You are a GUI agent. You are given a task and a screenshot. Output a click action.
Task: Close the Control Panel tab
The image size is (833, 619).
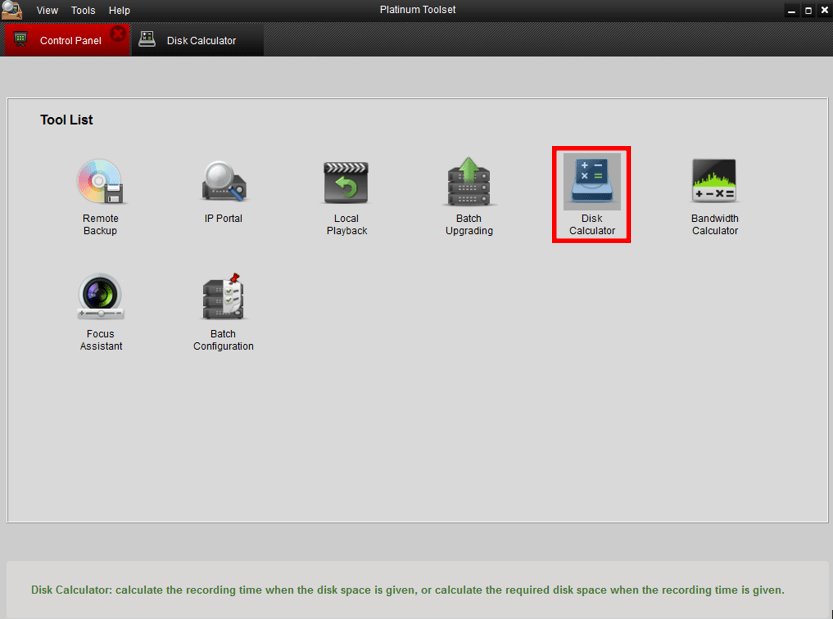pyautogui.click(x=118, y=34)
